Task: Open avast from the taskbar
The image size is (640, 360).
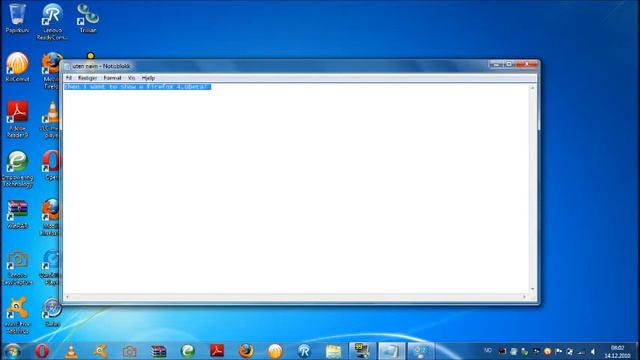Action: [x=100, y=351]
